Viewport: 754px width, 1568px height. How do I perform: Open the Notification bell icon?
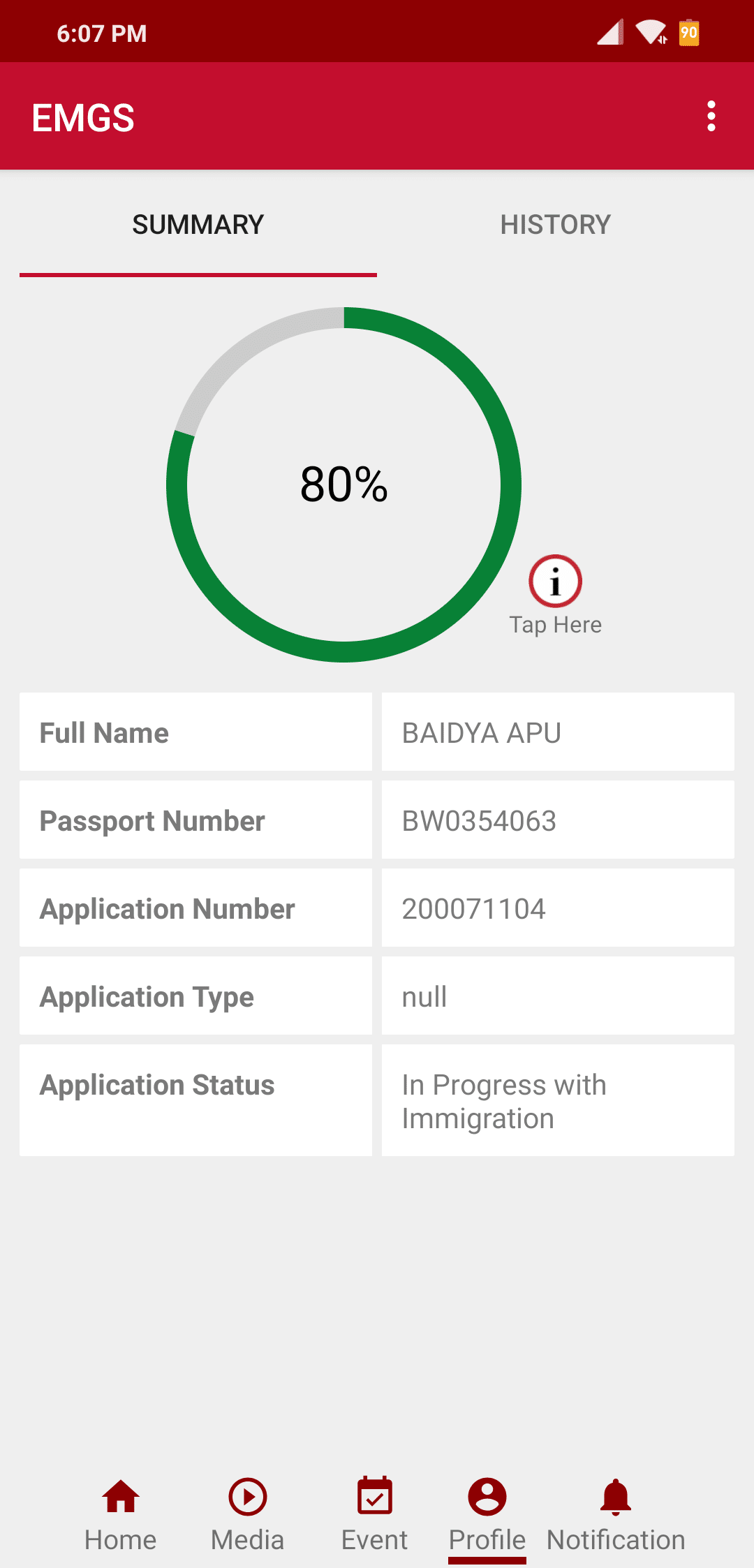[616, 1497]
